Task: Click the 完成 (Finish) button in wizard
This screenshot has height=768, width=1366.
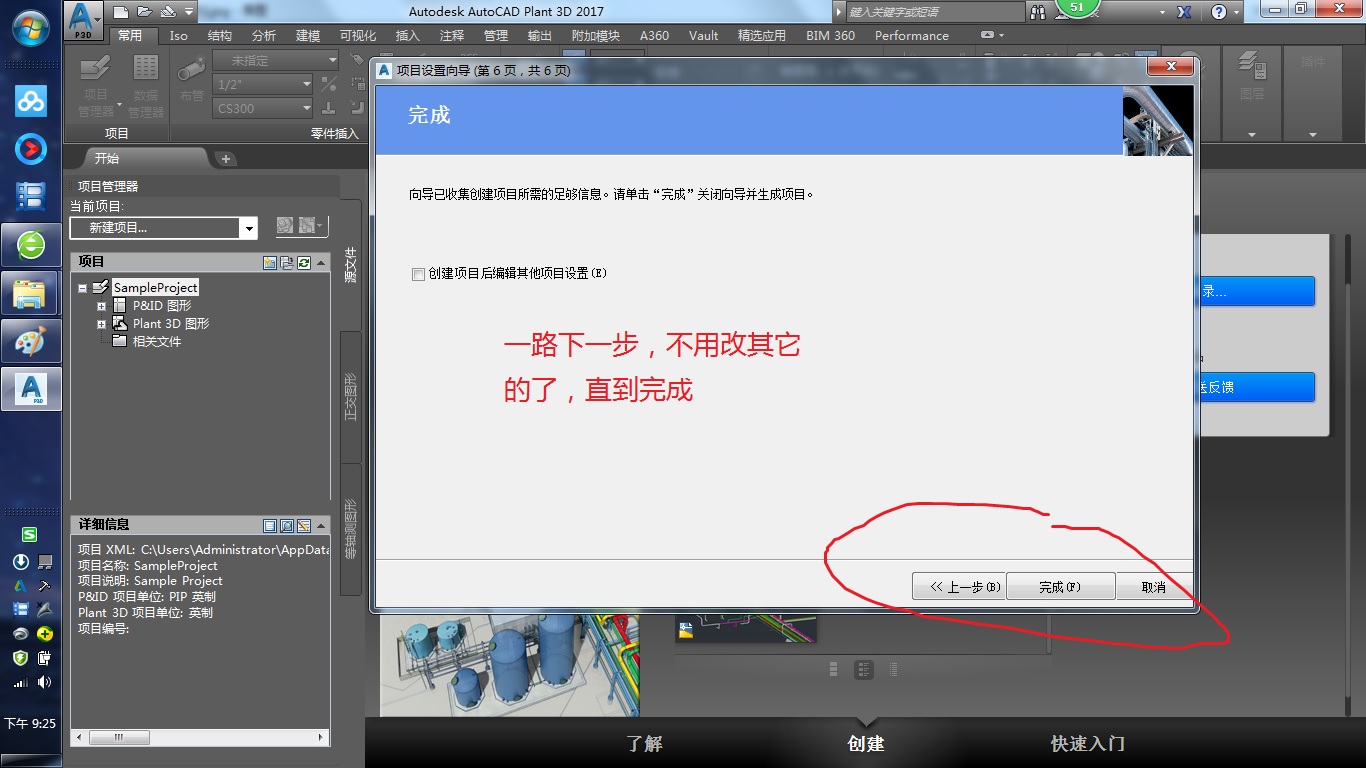Action: coord(1059,587)
